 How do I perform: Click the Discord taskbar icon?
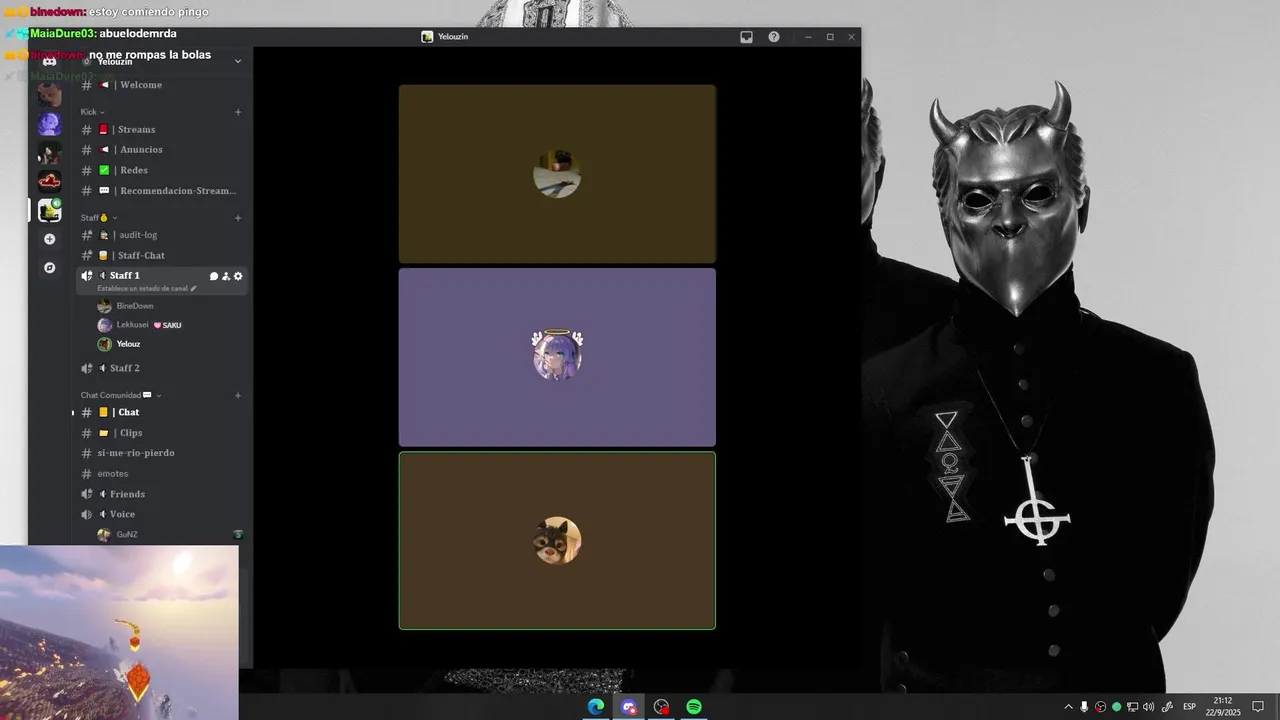pyautogui.click(x=629, y=707)
